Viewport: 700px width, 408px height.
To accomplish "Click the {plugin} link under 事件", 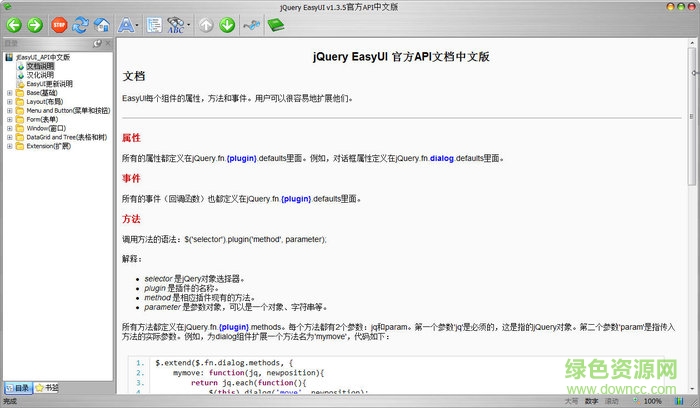I will (x=296, y=199).
